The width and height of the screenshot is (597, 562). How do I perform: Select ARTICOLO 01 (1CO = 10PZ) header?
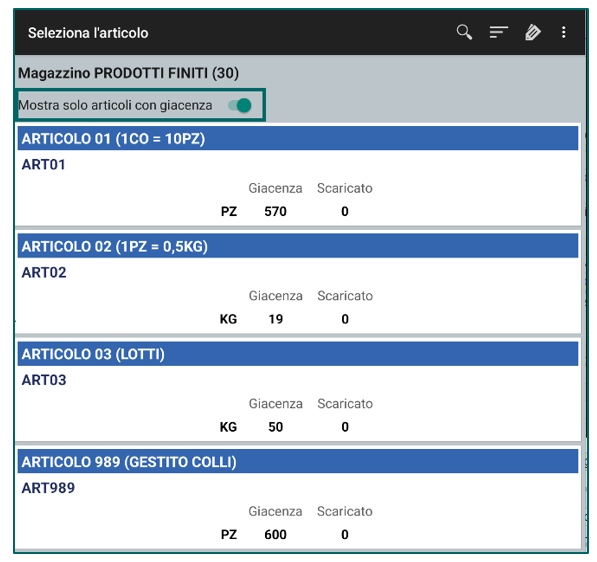pyautogui.click(x=298, y=139)
